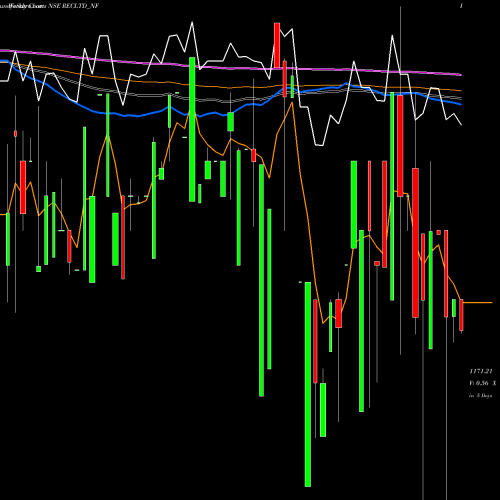
Task: Click the 'in 5 Days' label
Action: [481, 396]
